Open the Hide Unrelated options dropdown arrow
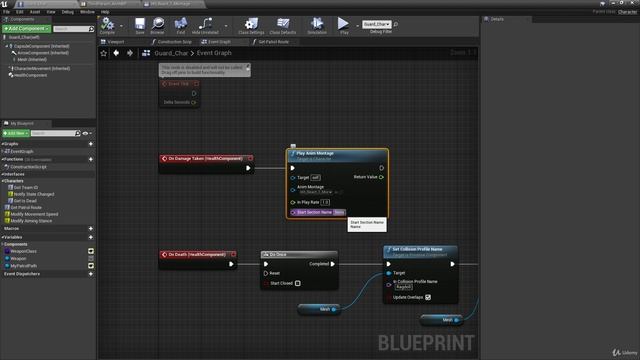Screen dimensions: 640x360 coord(226,26)
